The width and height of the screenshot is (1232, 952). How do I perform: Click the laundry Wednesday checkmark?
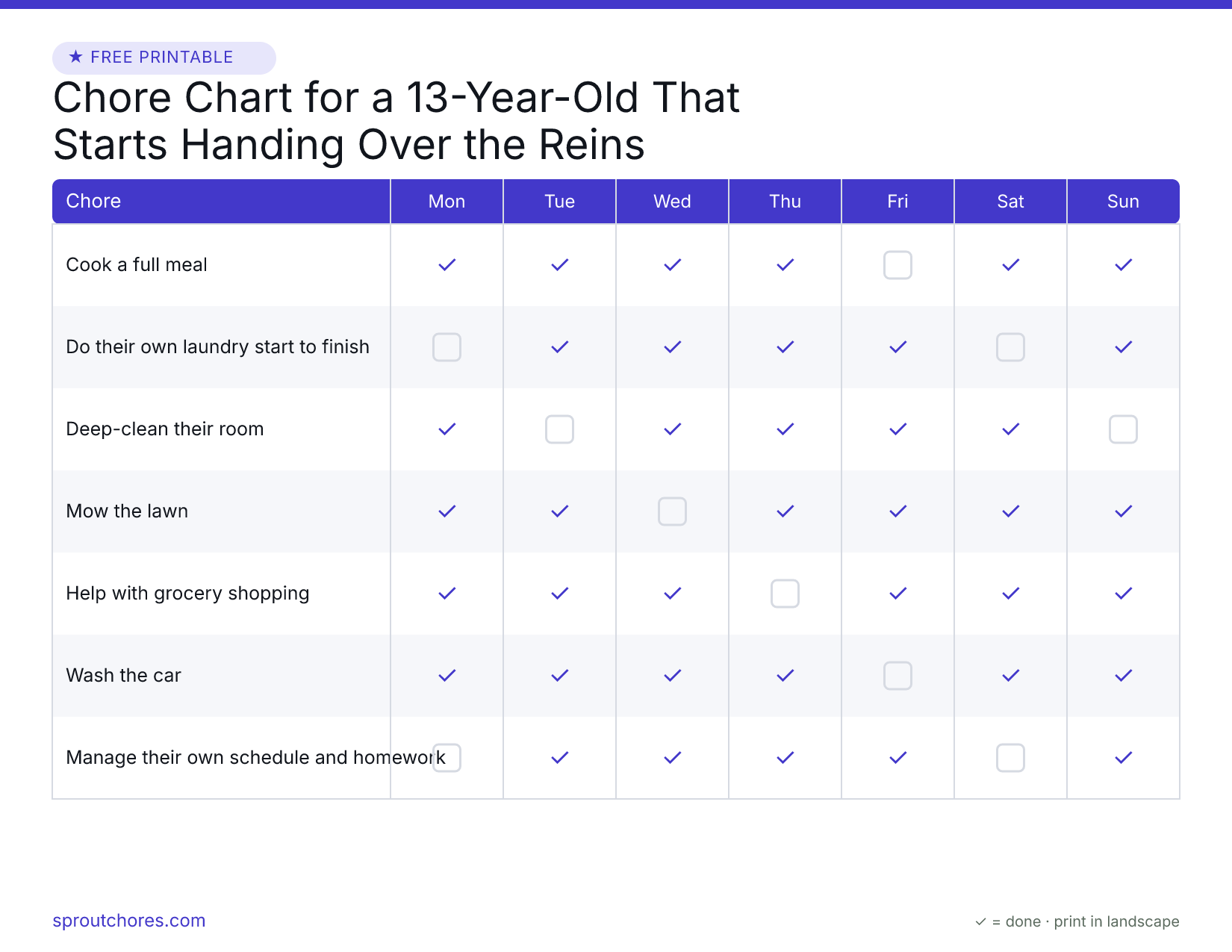tap(672, 347)
